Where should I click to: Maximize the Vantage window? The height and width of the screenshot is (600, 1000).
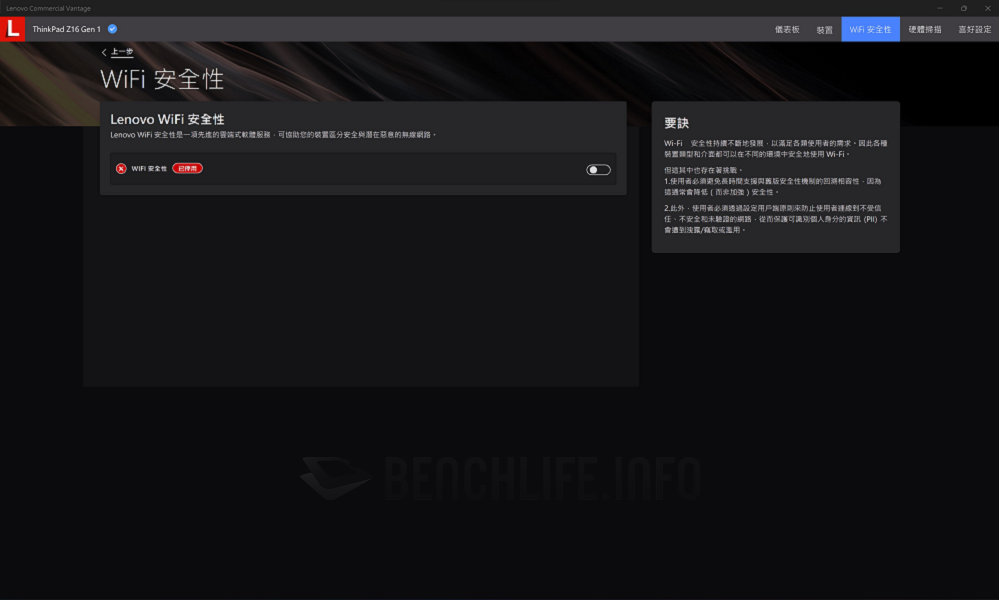click(x=963, y=8)
